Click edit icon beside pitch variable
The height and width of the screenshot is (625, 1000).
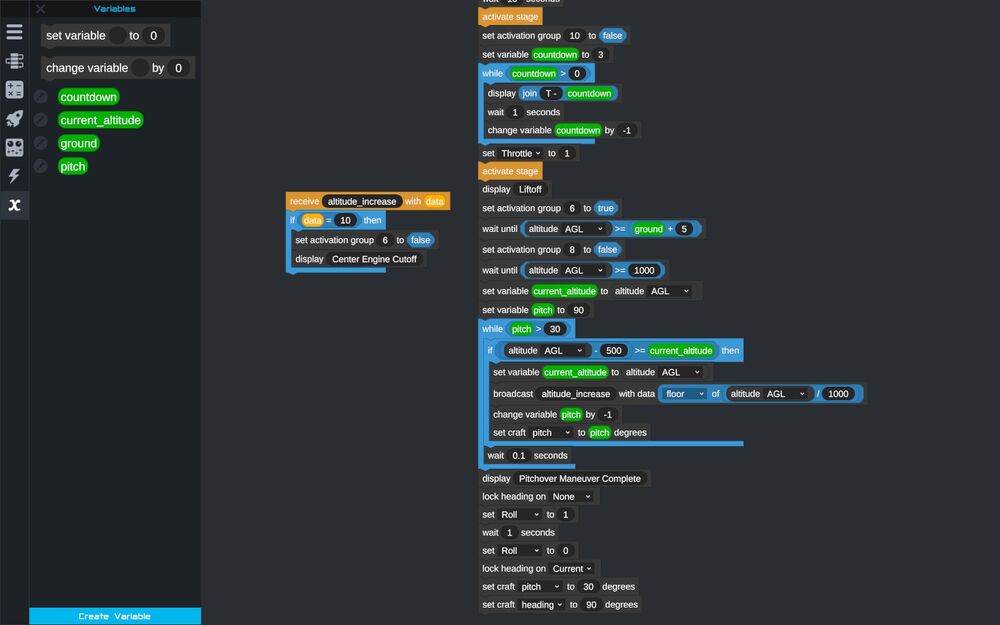coord(40,166)
